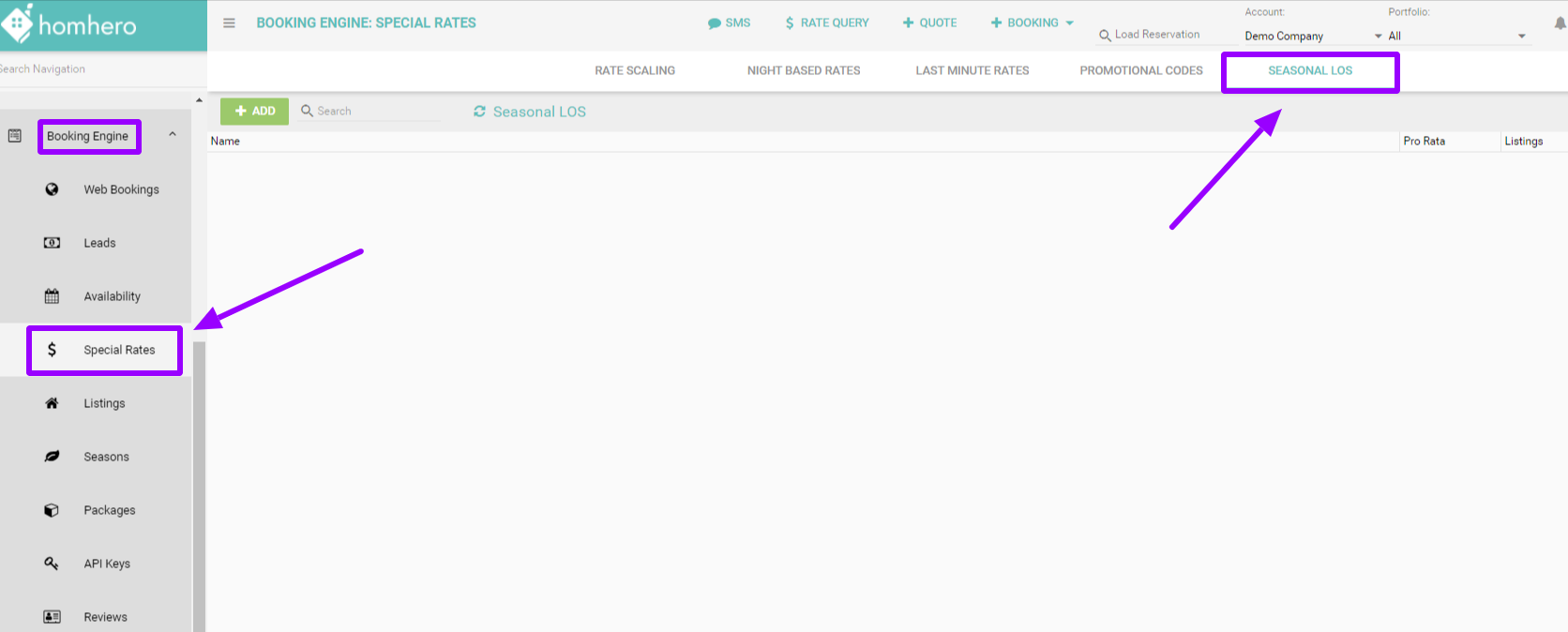Screen dimensions: 1568x632
Task: Open Rate Query from the top bar
Action: [x=826, y=23]
